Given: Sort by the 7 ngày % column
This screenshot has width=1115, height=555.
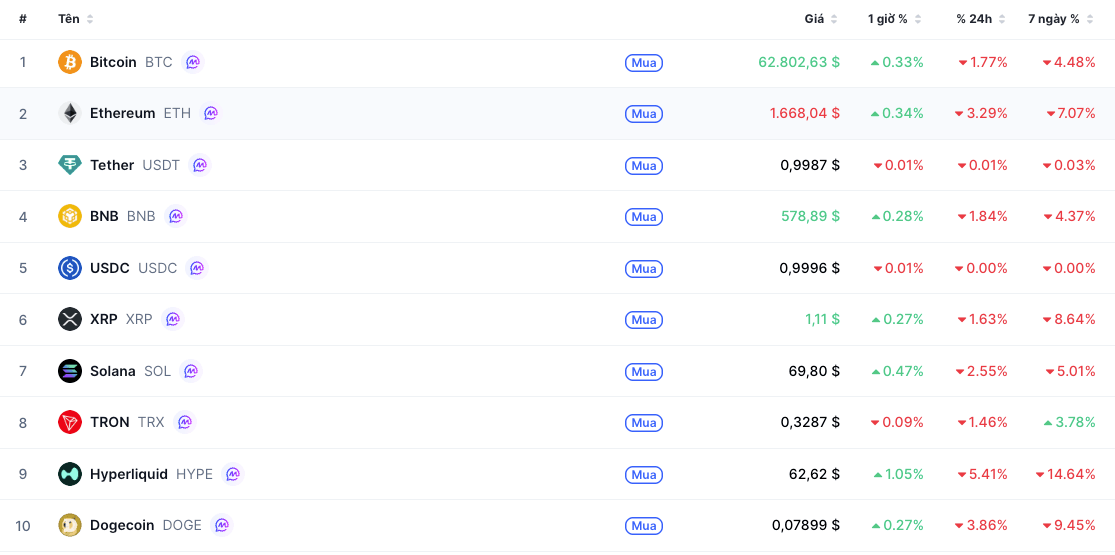Looking at the screenshot, I should [x=1060, y=19].
